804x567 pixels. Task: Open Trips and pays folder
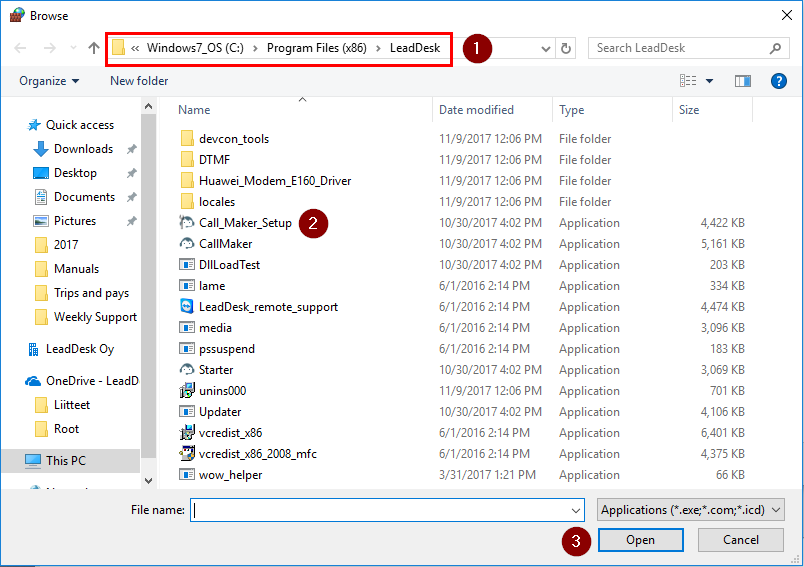click(x=91, y=293)
